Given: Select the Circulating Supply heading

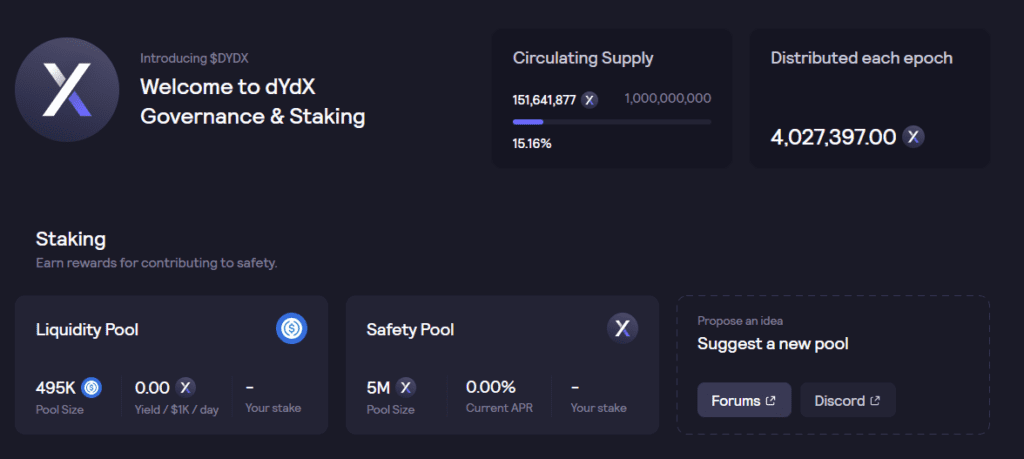Looking at the screenshot, I should [x=583, y=58].
